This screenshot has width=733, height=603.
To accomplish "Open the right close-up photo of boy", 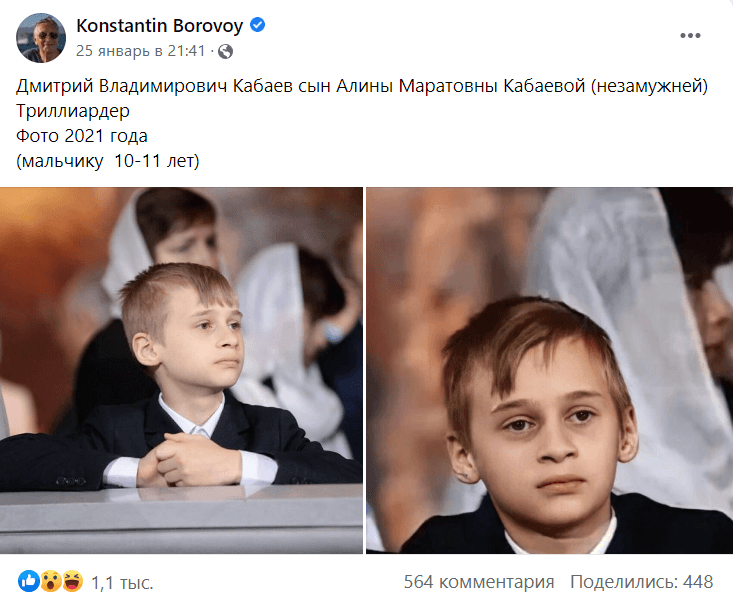I will click(x=549, y=370).
